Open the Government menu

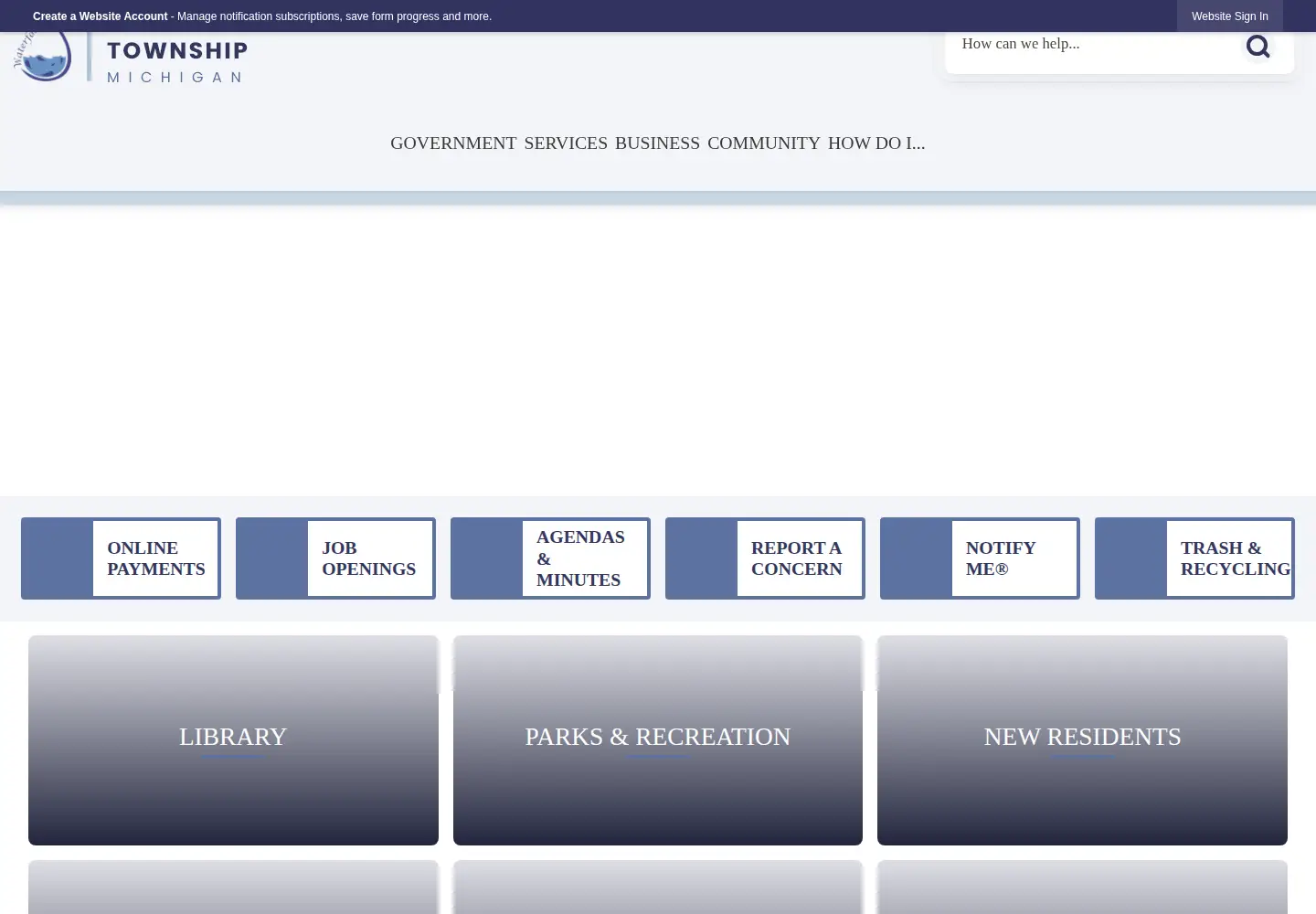click(453, 143)
